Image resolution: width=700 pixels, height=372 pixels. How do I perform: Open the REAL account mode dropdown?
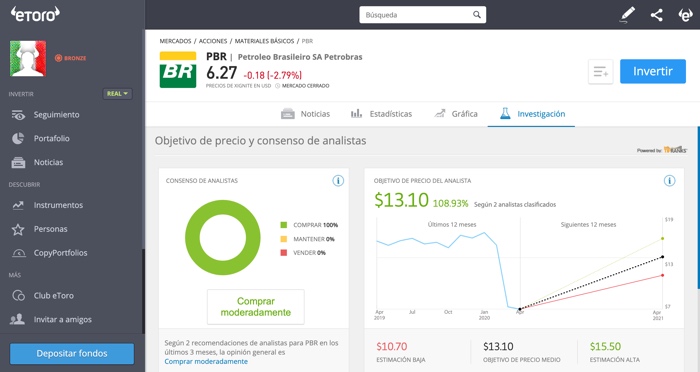click(x=117, y=94)
